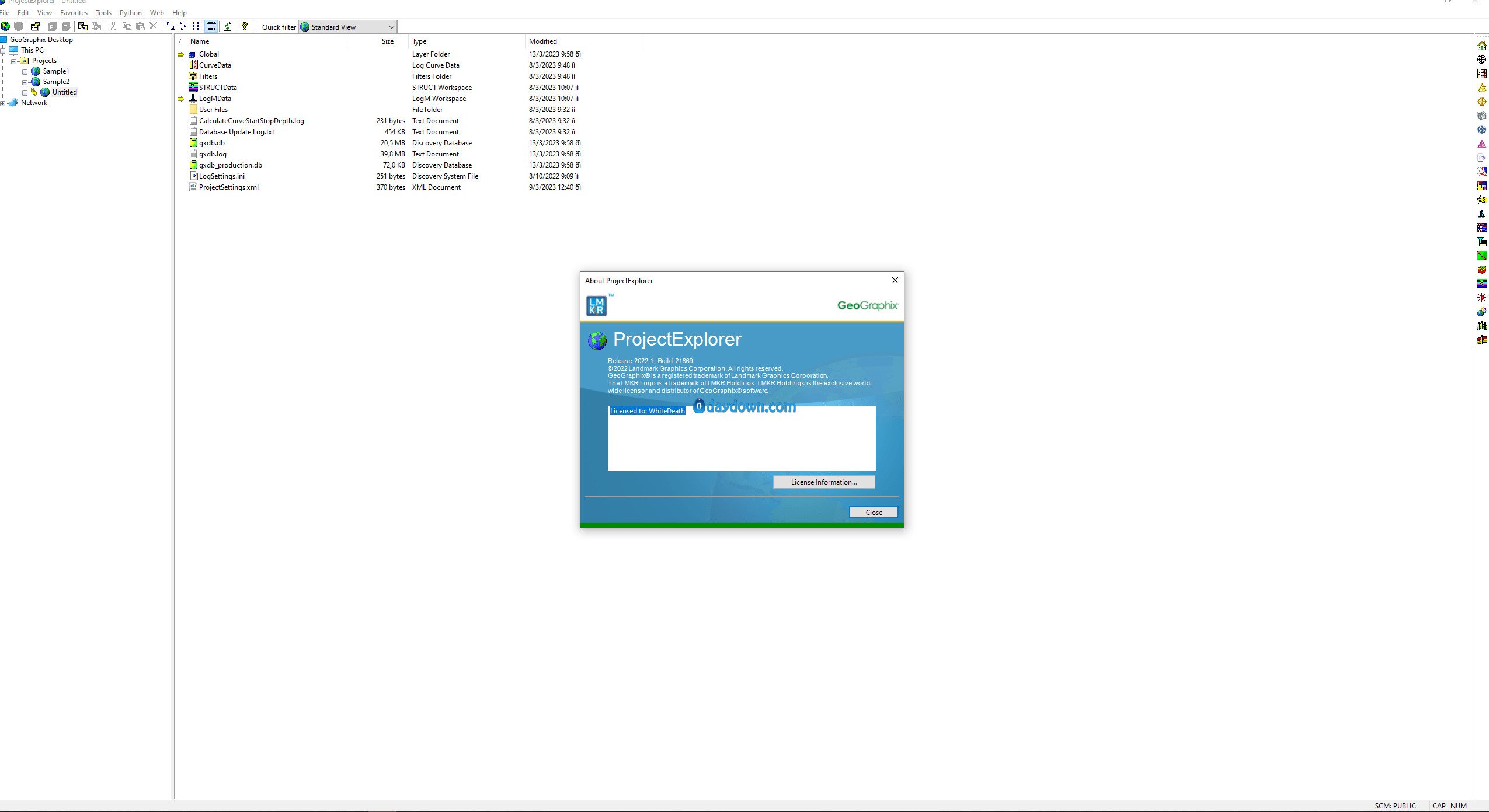The image size is (1489, 812).
Task: Click Close in the About dialog
Action: pyautogui.click(x=874, y=512)
